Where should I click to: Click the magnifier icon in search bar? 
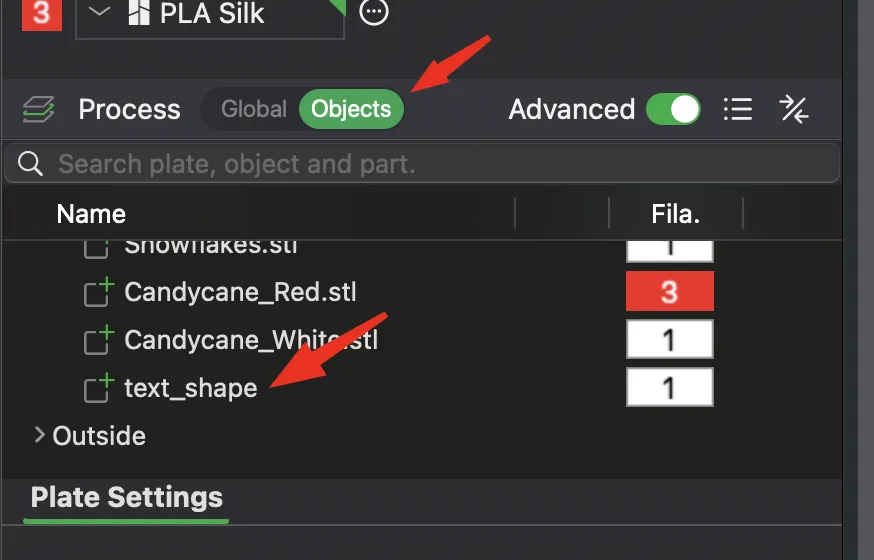pos(31,164)
